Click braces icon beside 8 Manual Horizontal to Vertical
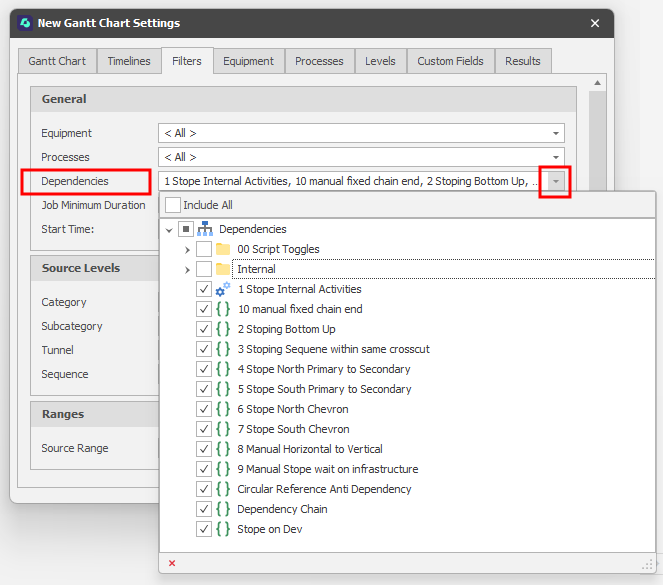This screenshot has width=663, height=588. click(x=223, y=449)
